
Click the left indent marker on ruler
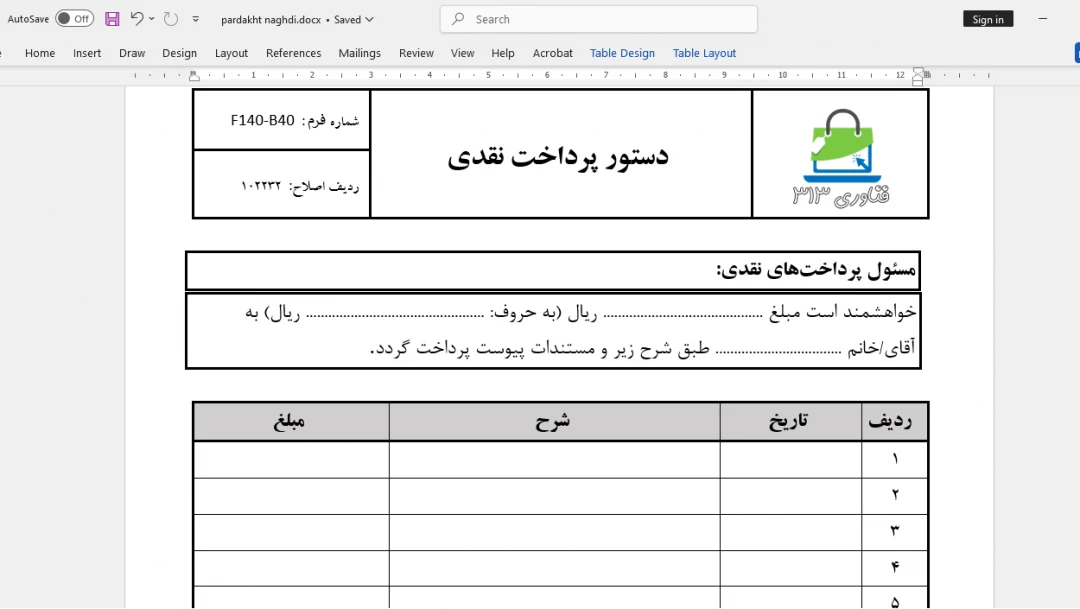tap(194, 76)
